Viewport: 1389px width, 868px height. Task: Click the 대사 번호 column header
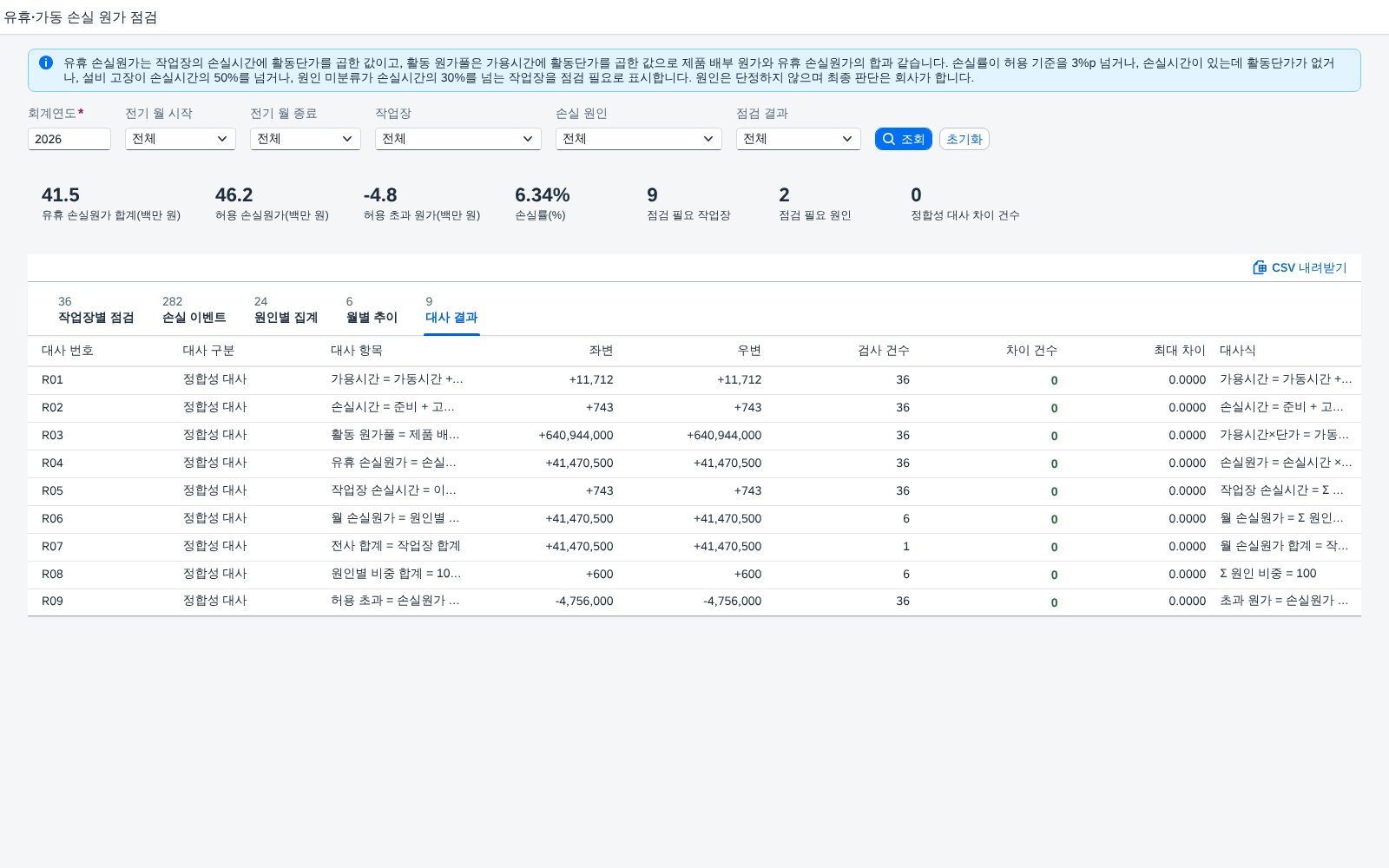68,351
